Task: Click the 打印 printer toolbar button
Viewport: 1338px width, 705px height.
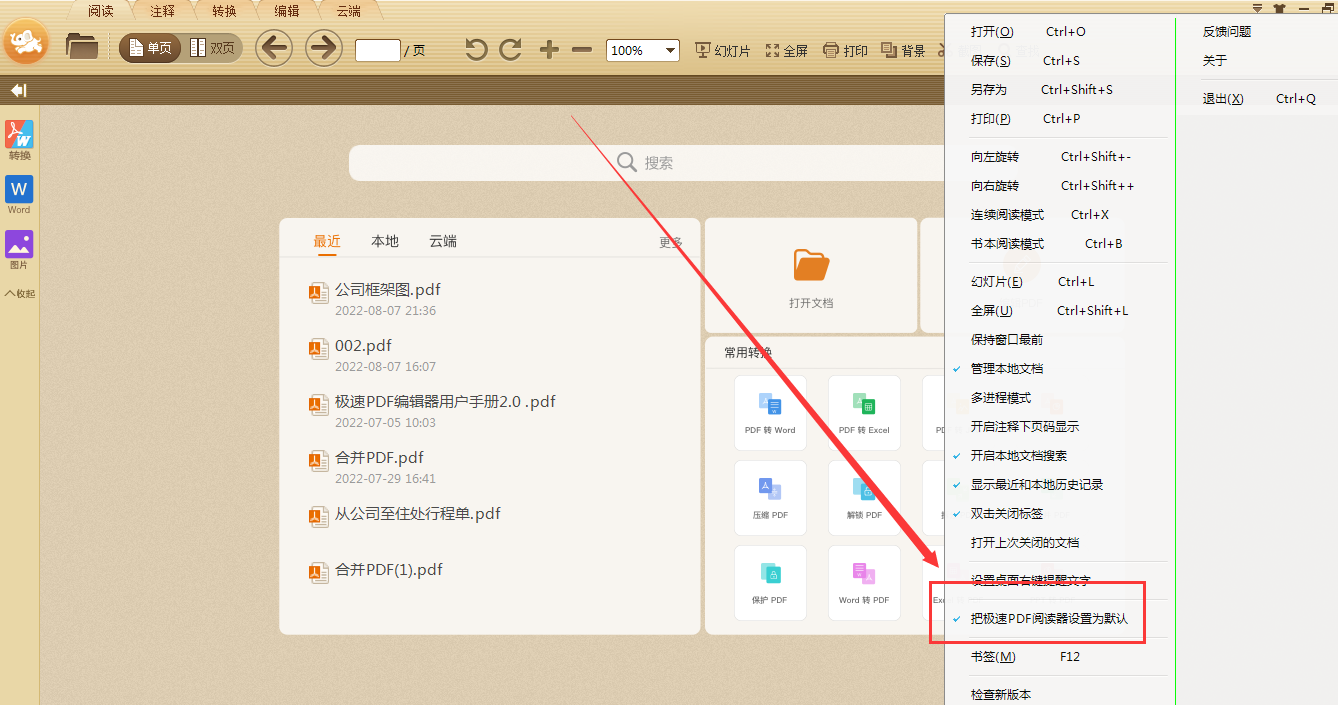Action: coord(845,50)
